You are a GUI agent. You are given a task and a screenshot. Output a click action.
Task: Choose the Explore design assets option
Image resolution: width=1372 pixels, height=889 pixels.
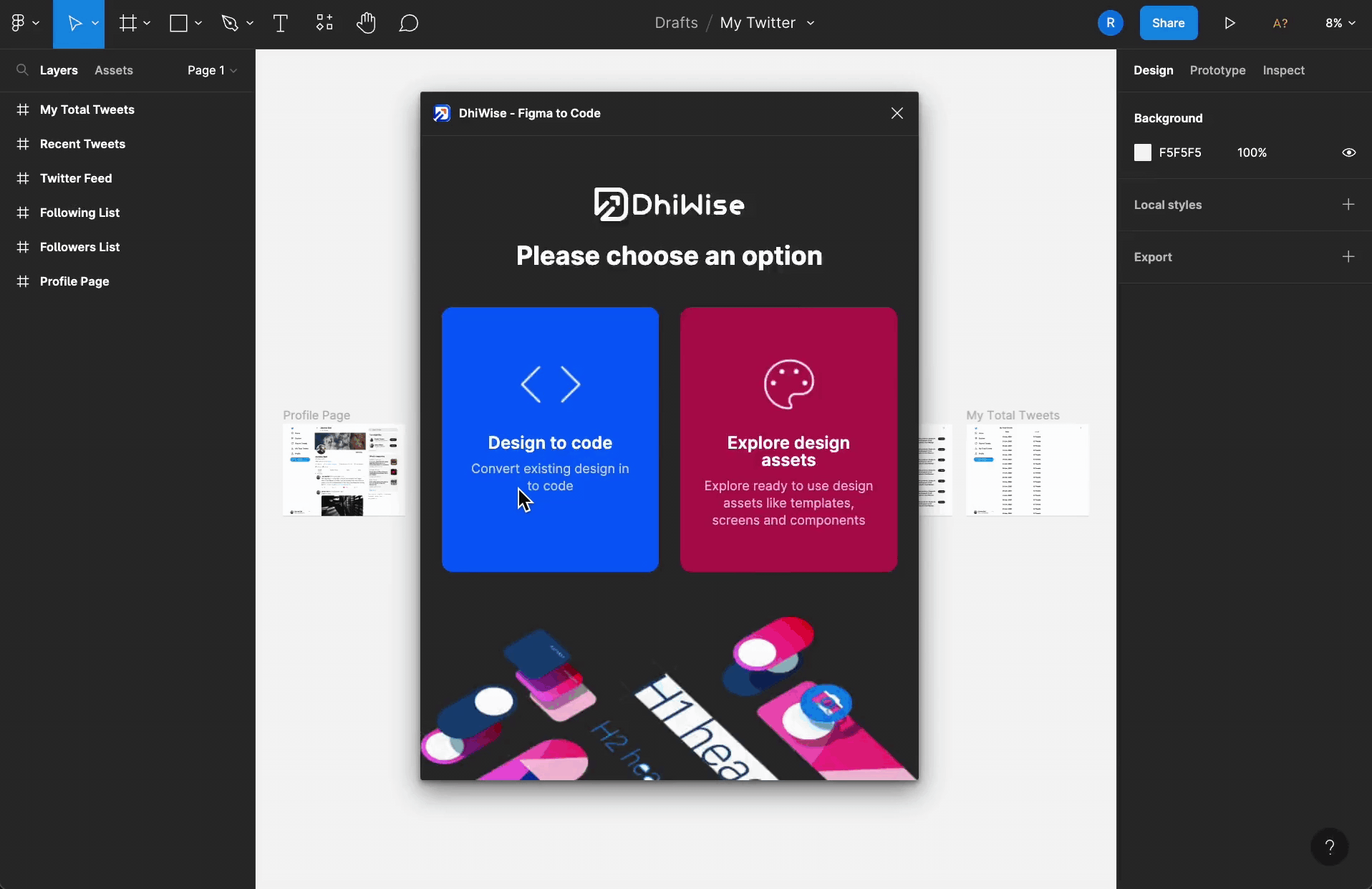[x=788, y=439]
